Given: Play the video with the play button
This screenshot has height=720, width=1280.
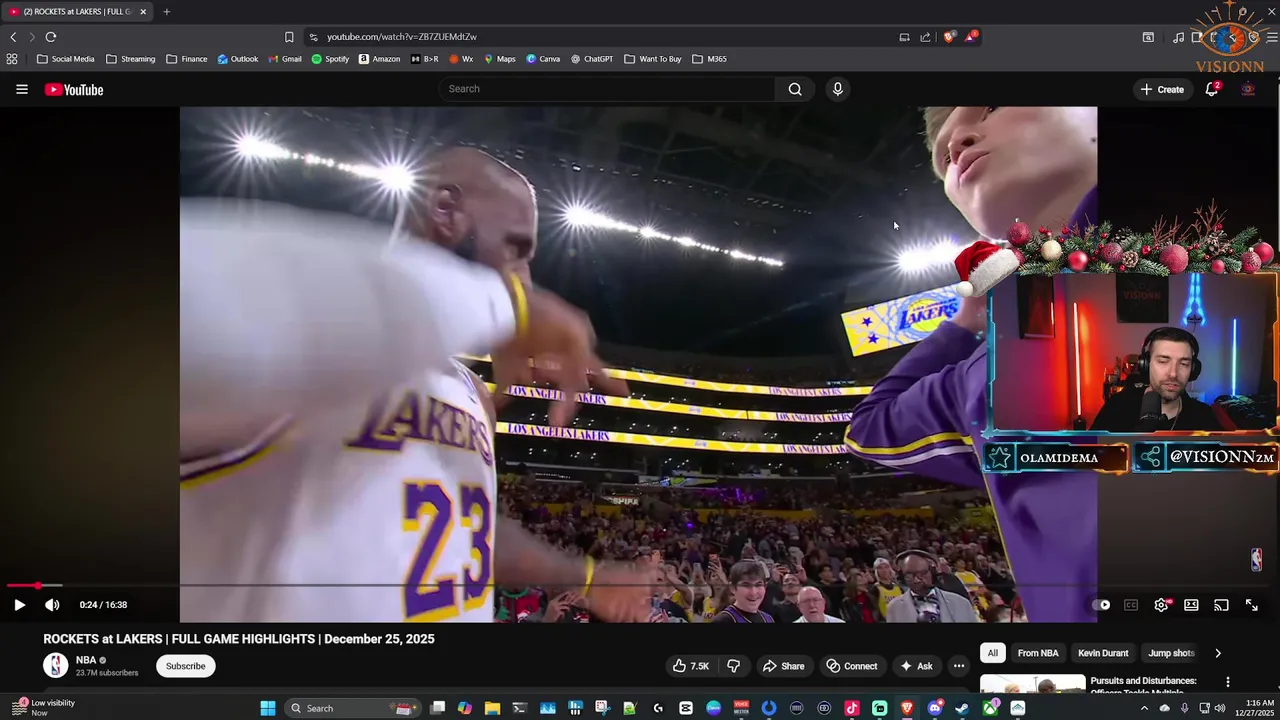Looking at the screenshot, I should point(19,605).
